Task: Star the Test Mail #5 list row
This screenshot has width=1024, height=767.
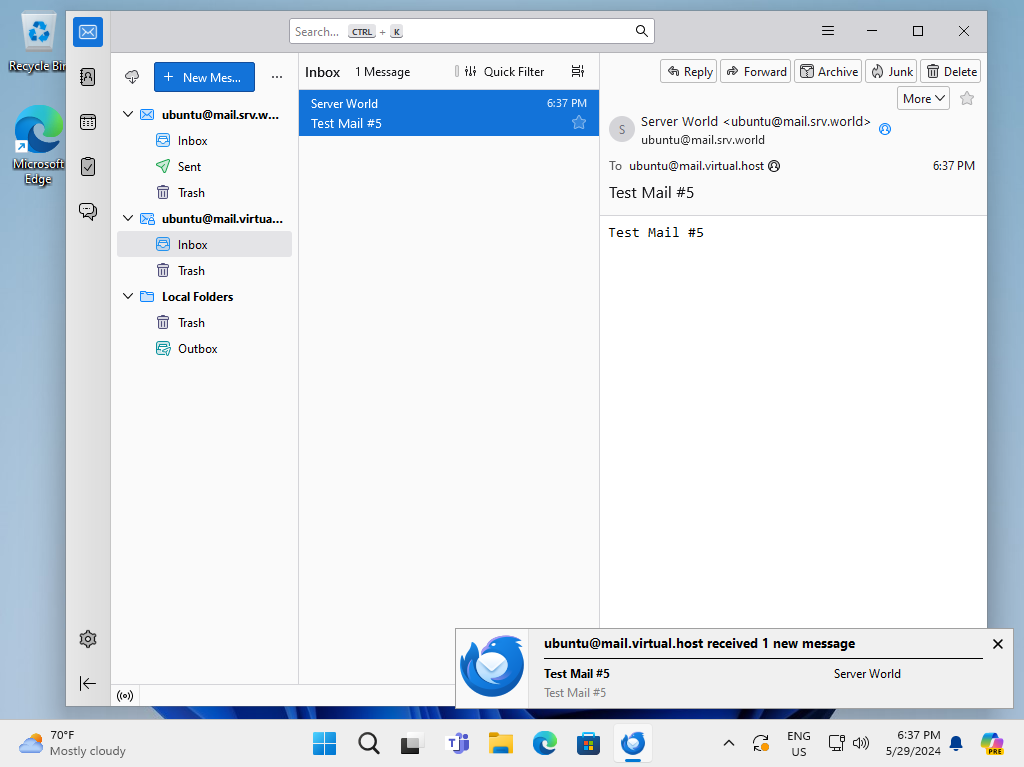Action: 579,122
